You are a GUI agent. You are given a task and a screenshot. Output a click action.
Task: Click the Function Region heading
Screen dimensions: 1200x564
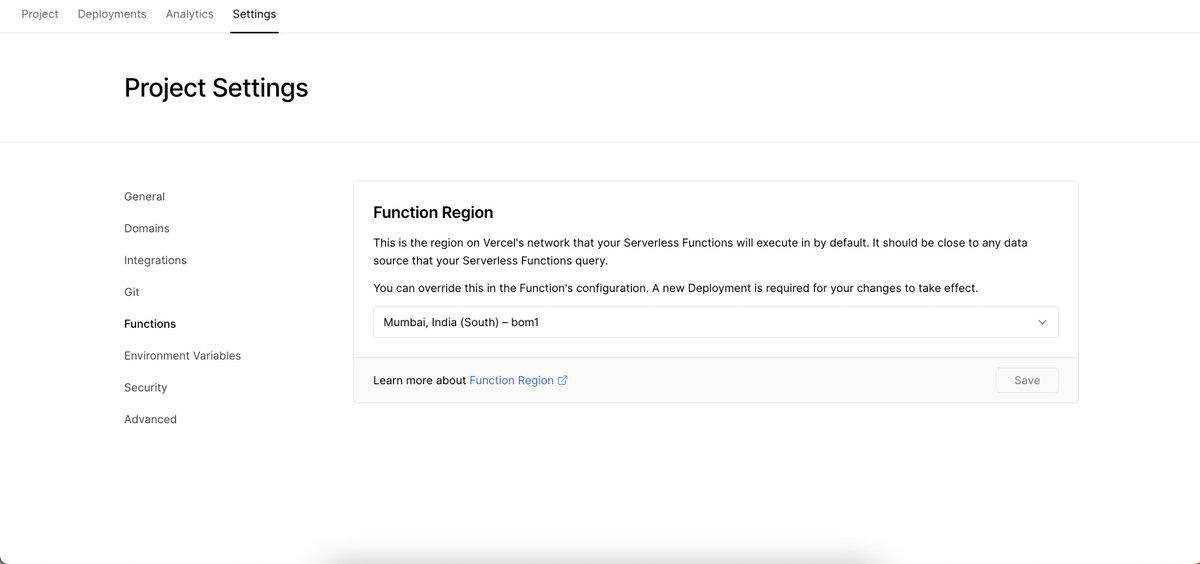(x=433, y=213)
